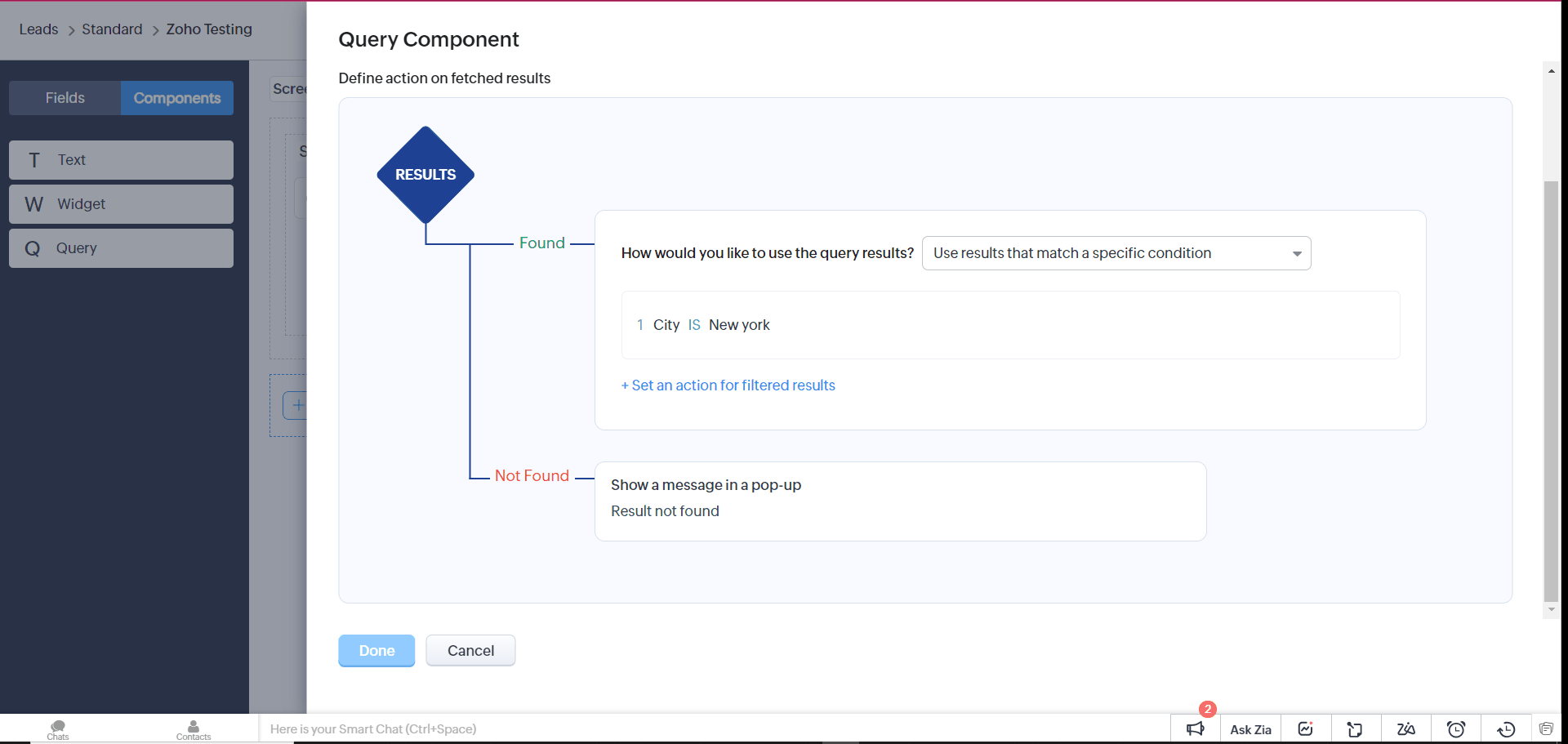Open the chart insights icon in bottom bar

click(1305, 728)
